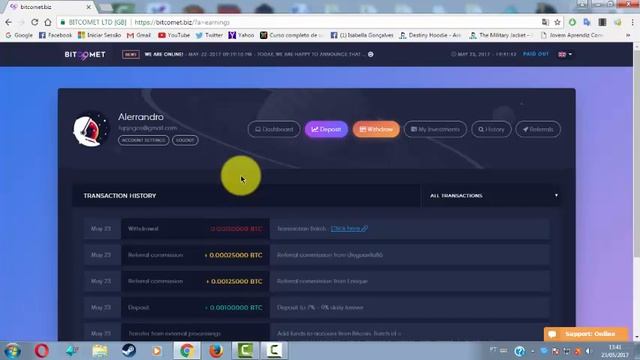Show hidden tray icons arrow

[x=533, y=351]
